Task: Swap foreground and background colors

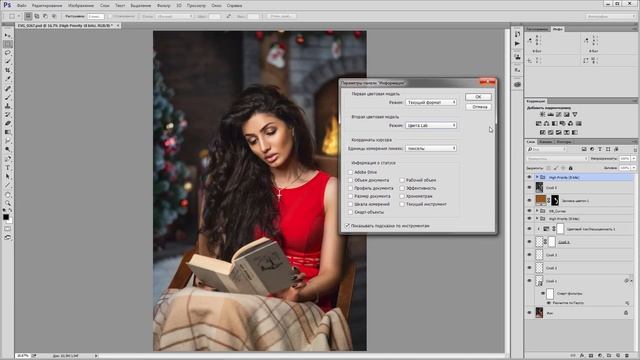Action: pyautogui.click(x=11, y=210)
